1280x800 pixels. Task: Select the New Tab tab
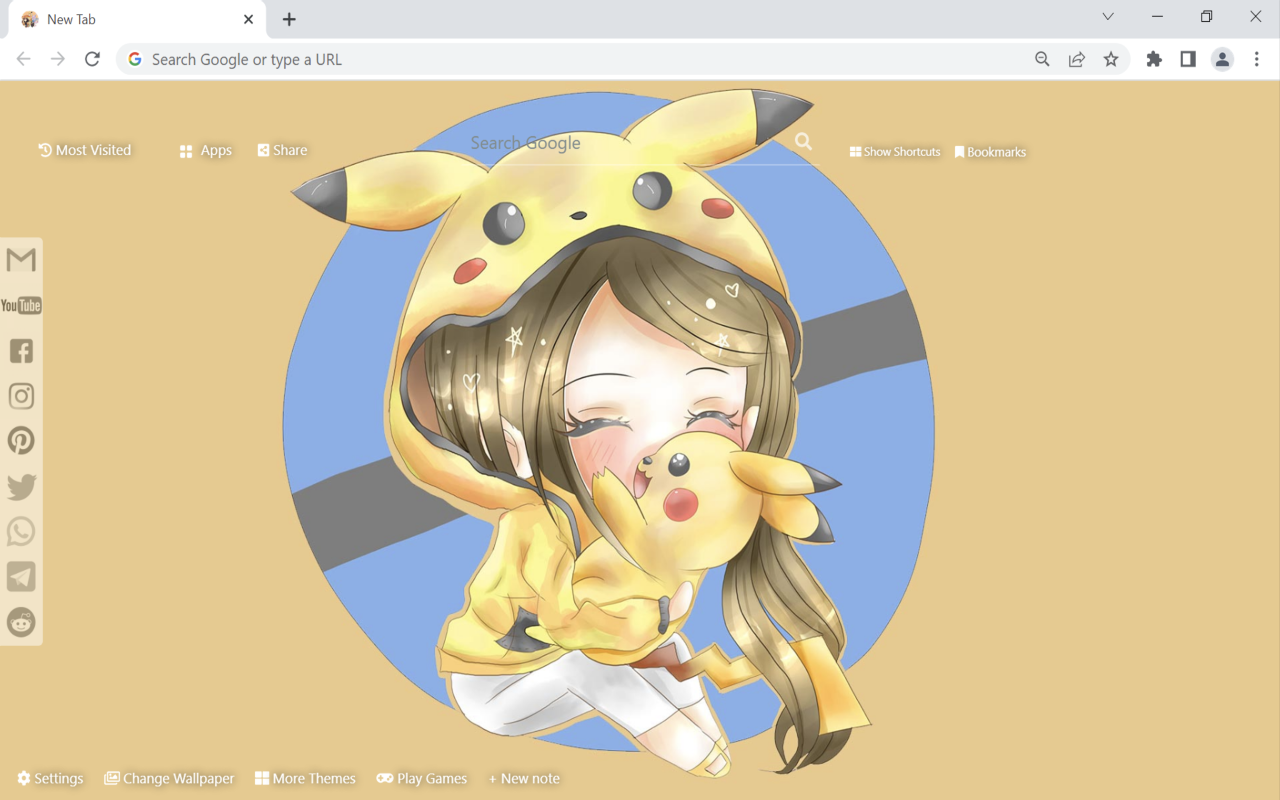tap(137, 19)
